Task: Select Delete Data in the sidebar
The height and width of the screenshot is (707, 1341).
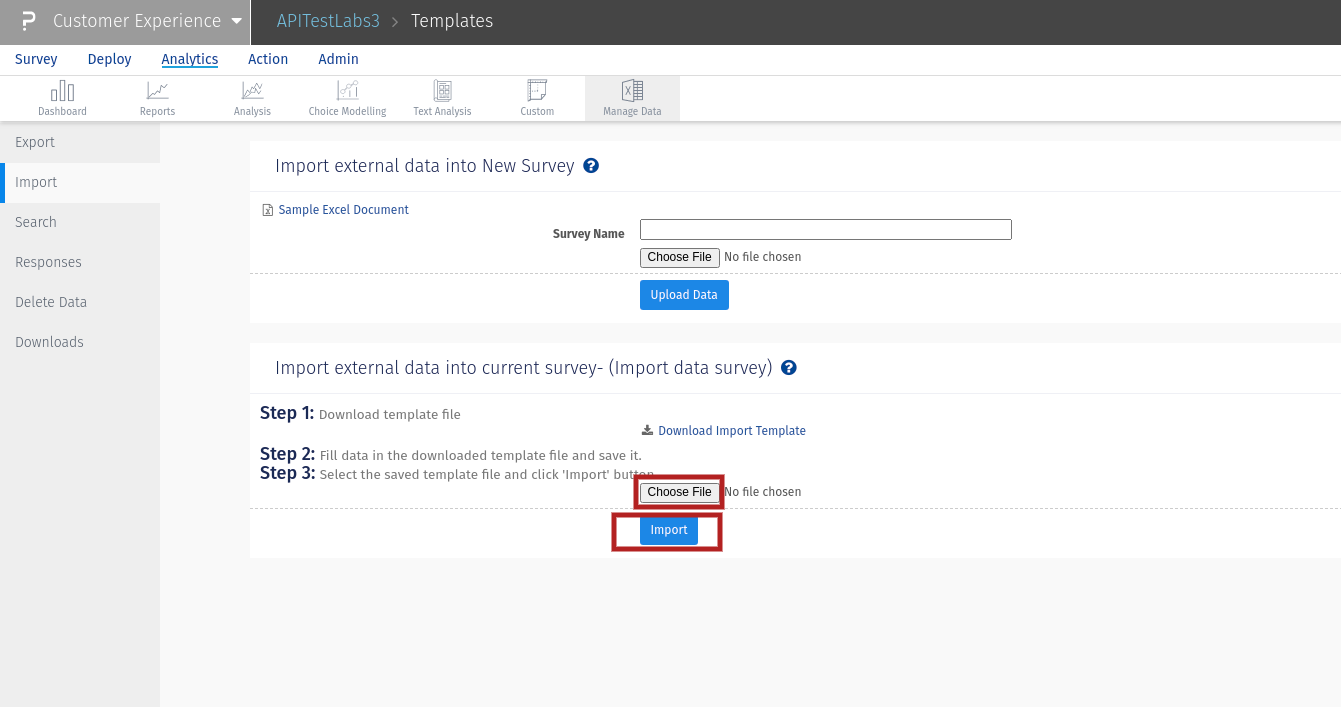Action: click(x=51, y=302)
